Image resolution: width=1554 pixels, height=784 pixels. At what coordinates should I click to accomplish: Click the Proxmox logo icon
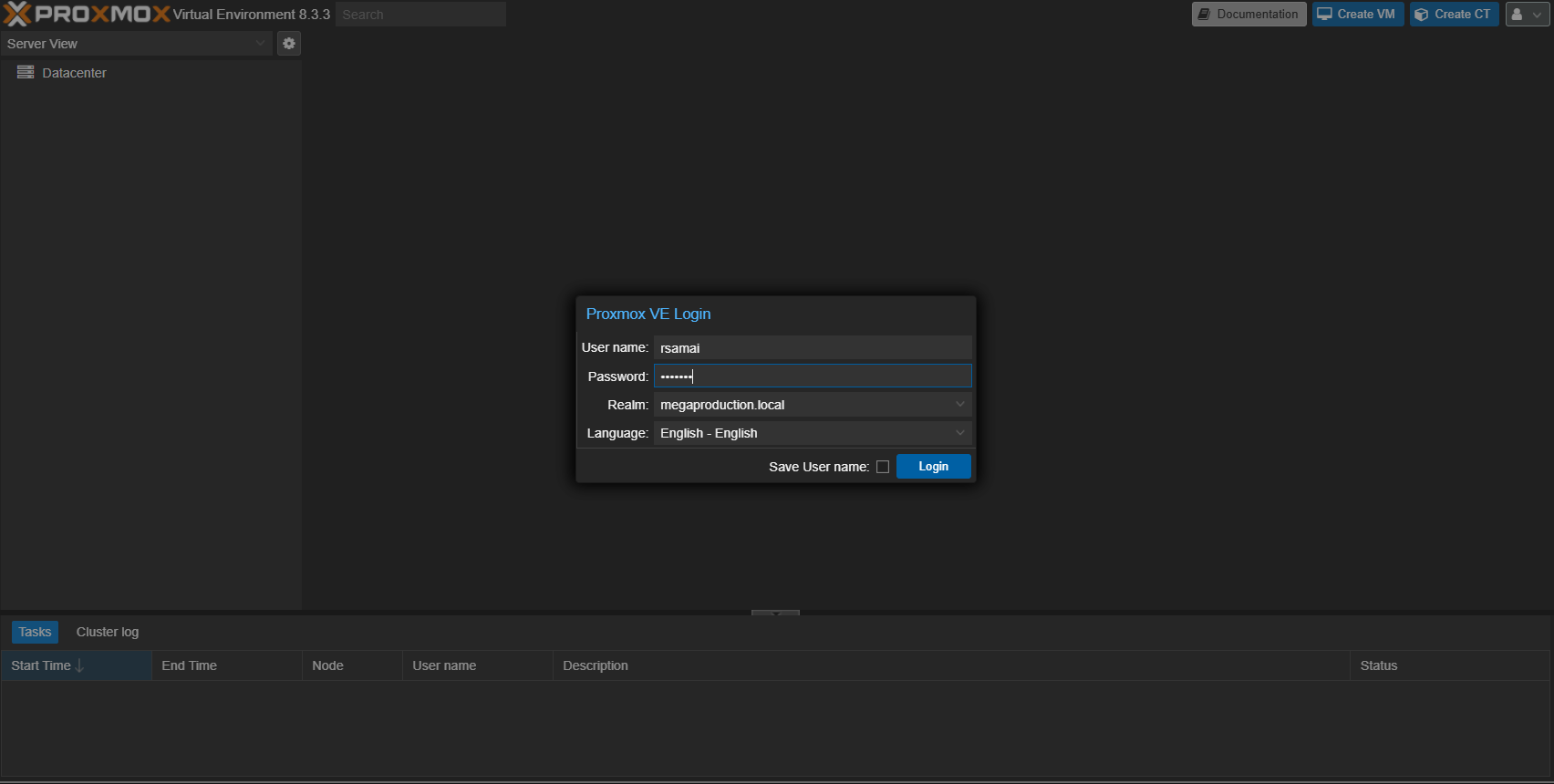click(x=18, y=14)
